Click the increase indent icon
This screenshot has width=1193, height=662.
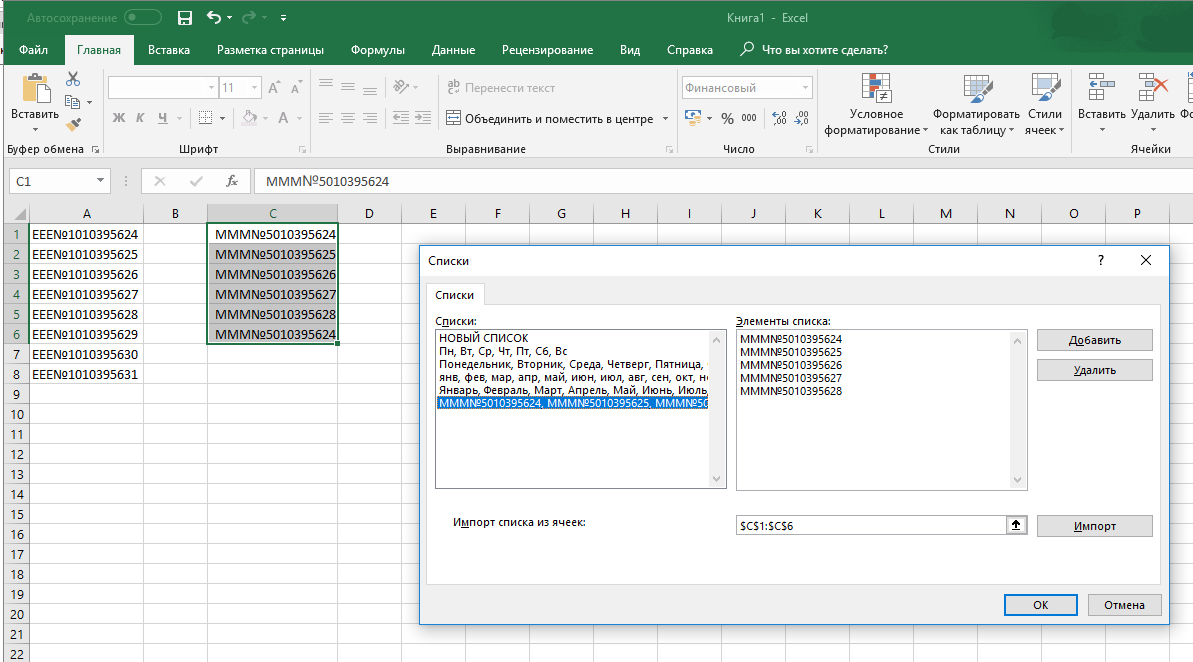point(423,118)
